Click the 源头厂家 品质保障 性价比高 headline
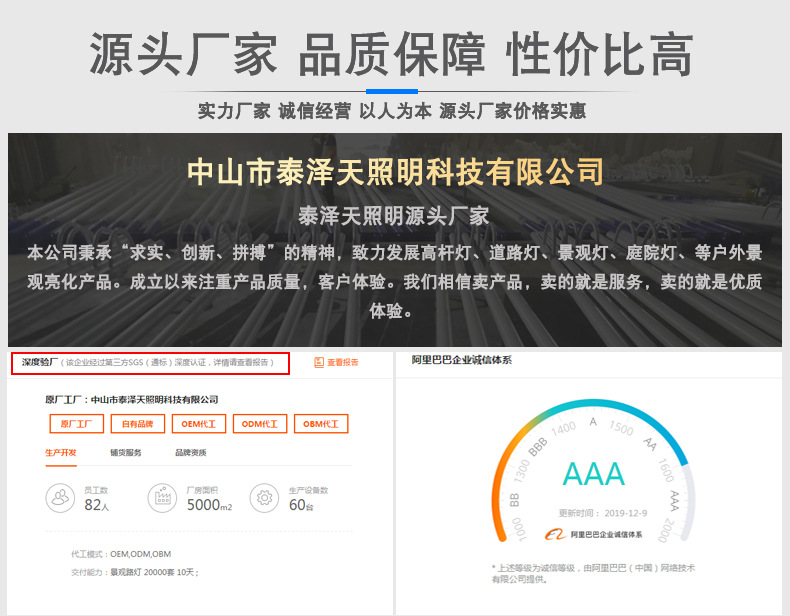 [391, 54]
